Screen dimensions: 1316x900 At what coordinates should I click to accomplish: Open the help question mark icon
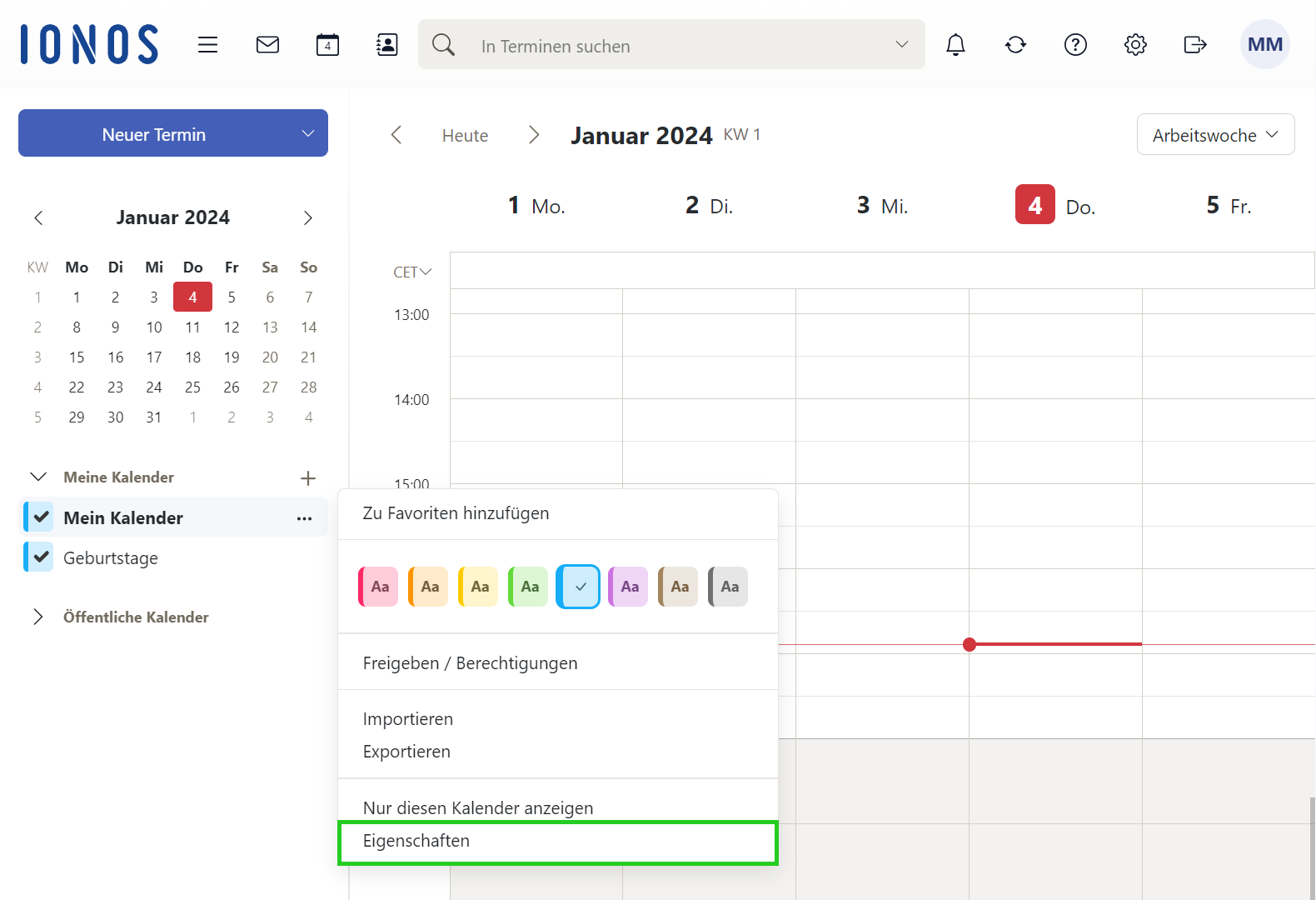coord(1075,45)
